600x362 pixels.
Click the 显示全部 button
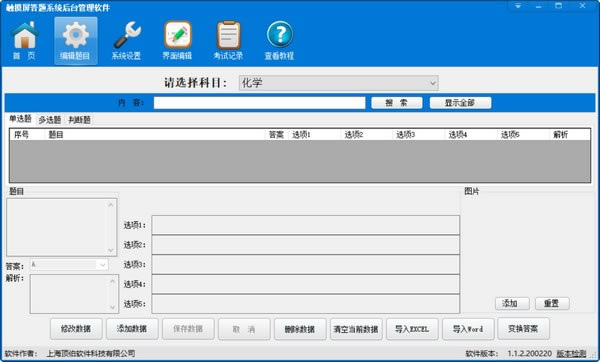[460, 103]
